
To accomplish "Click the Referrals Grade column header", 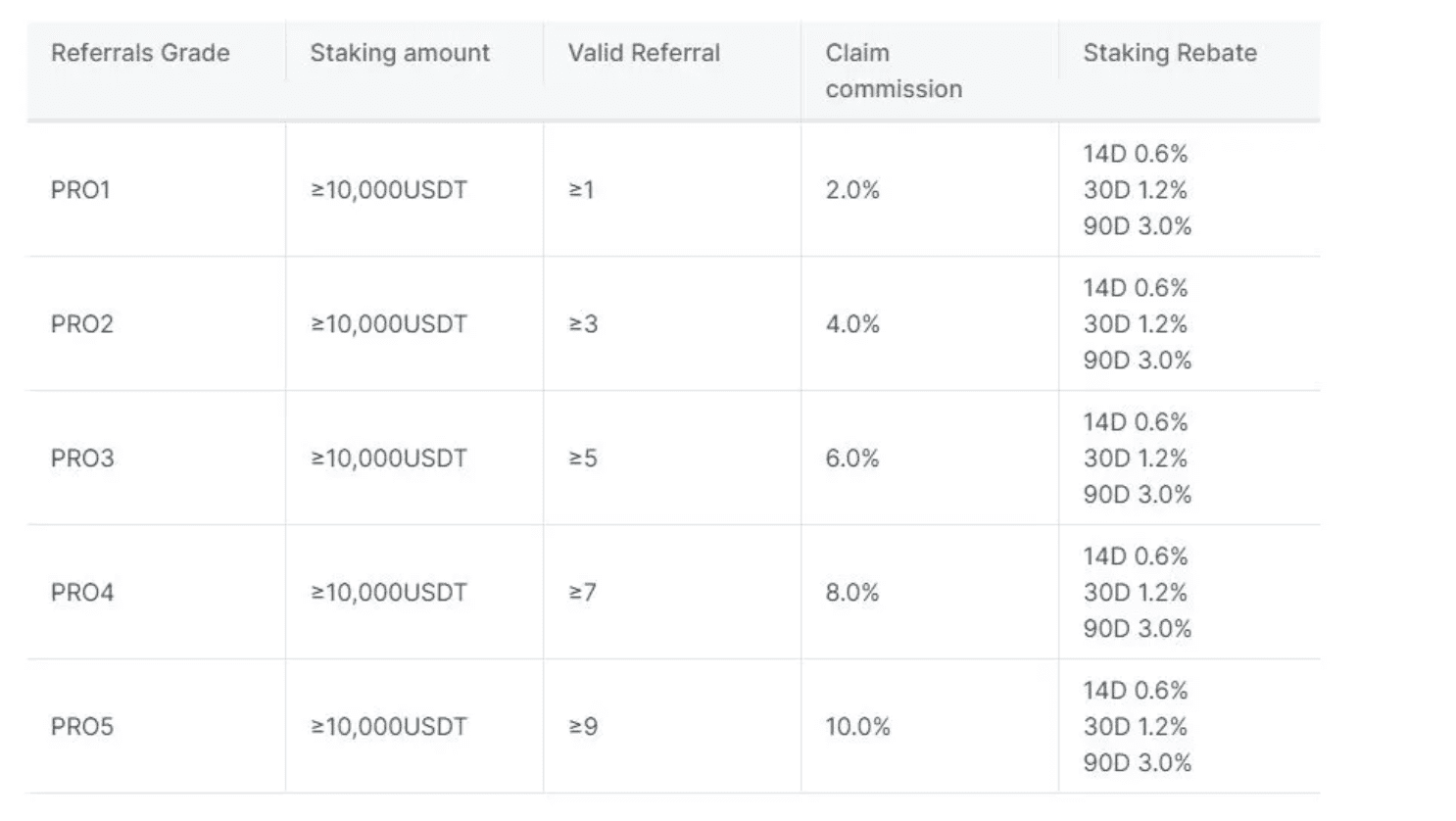I will coord(140,53).
